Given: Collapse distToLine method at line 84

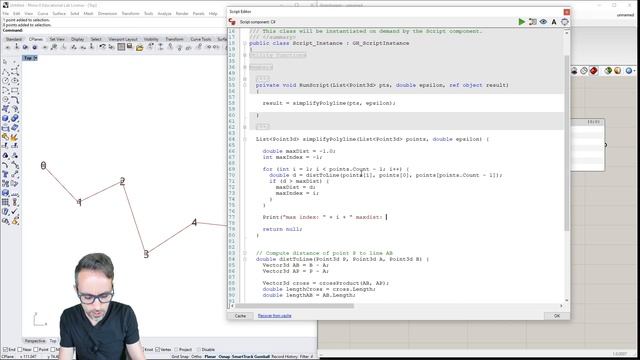Looking at the screenshot, I should coord(244,259).
